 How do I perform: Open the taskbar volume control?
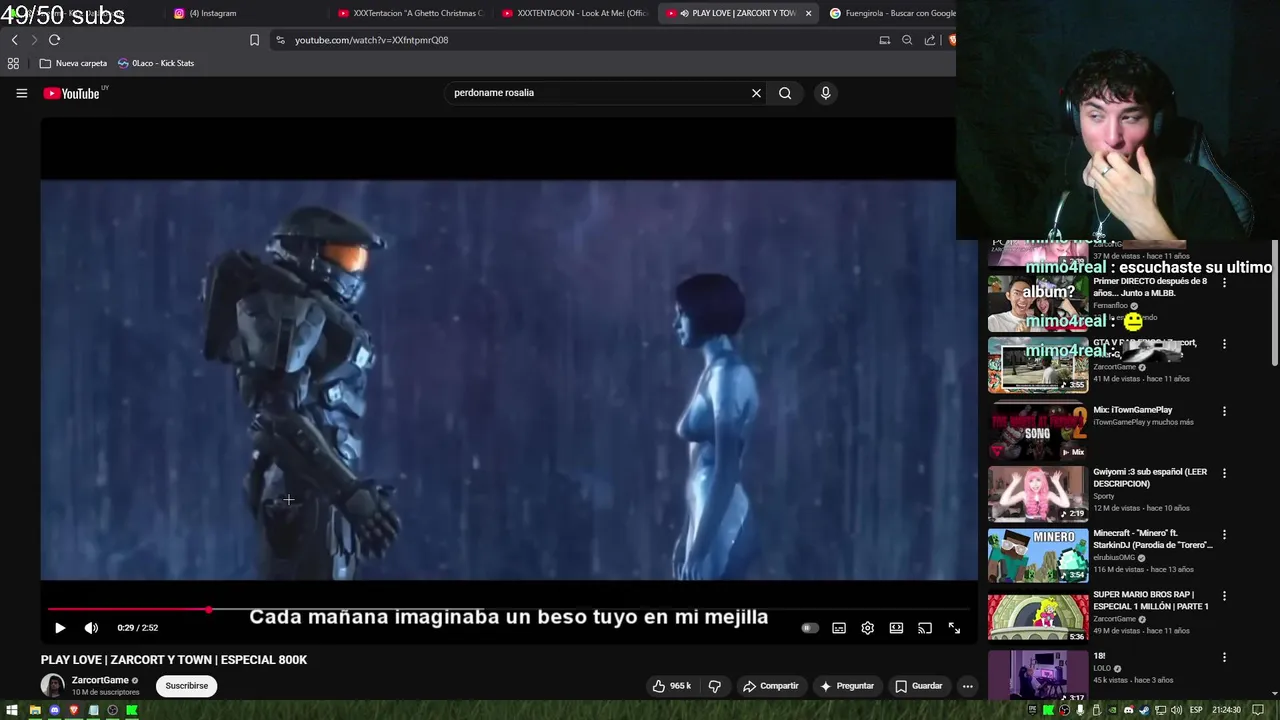click(x=1176, y=710)
